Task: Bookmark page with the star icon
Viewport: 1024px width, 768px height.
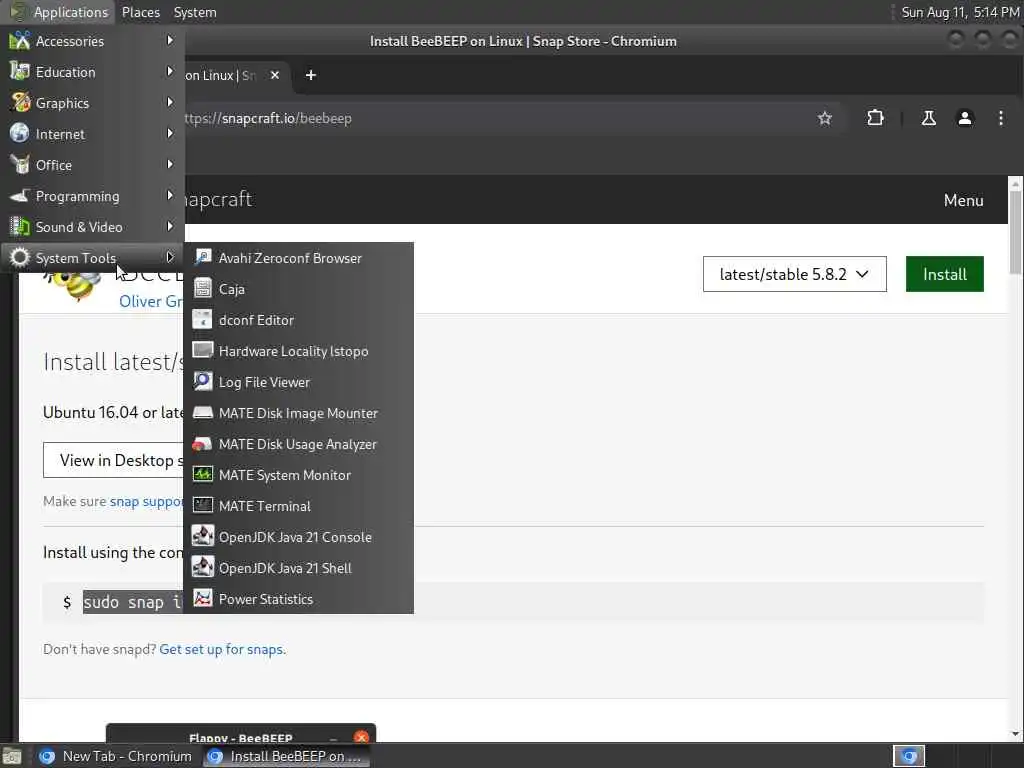Action: coord(825,118)
